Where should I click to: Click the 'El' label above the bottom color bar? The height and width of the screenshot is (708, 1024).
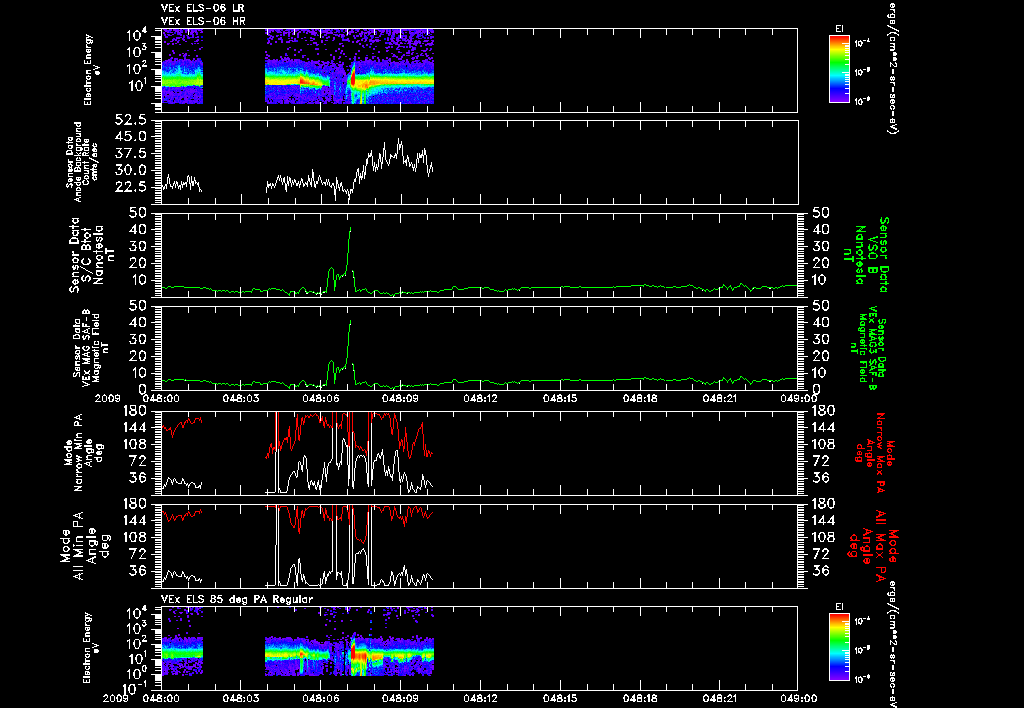click(x=839, y=607)
